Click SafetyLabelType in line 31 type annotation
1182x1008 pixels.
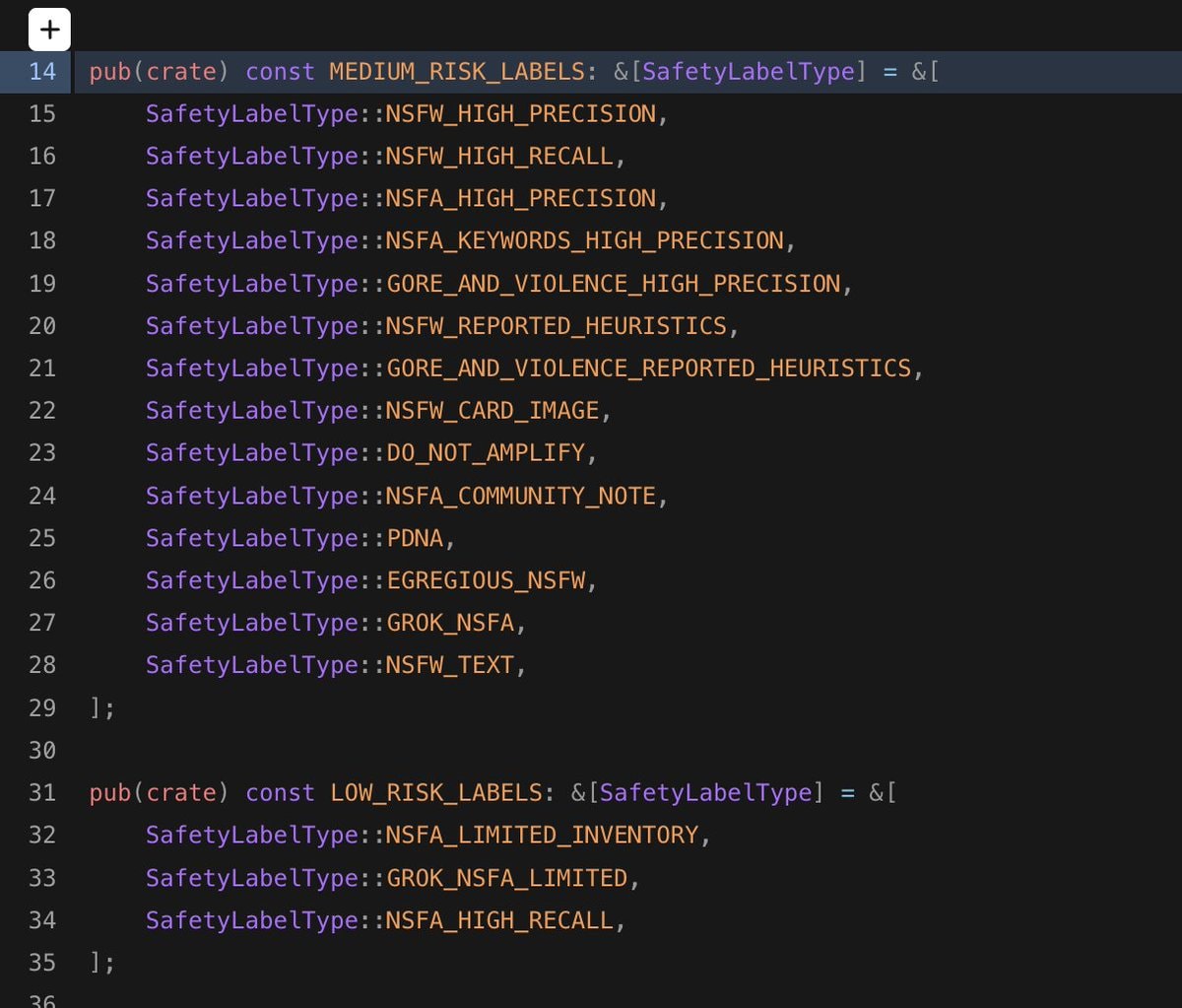(706, 793)
